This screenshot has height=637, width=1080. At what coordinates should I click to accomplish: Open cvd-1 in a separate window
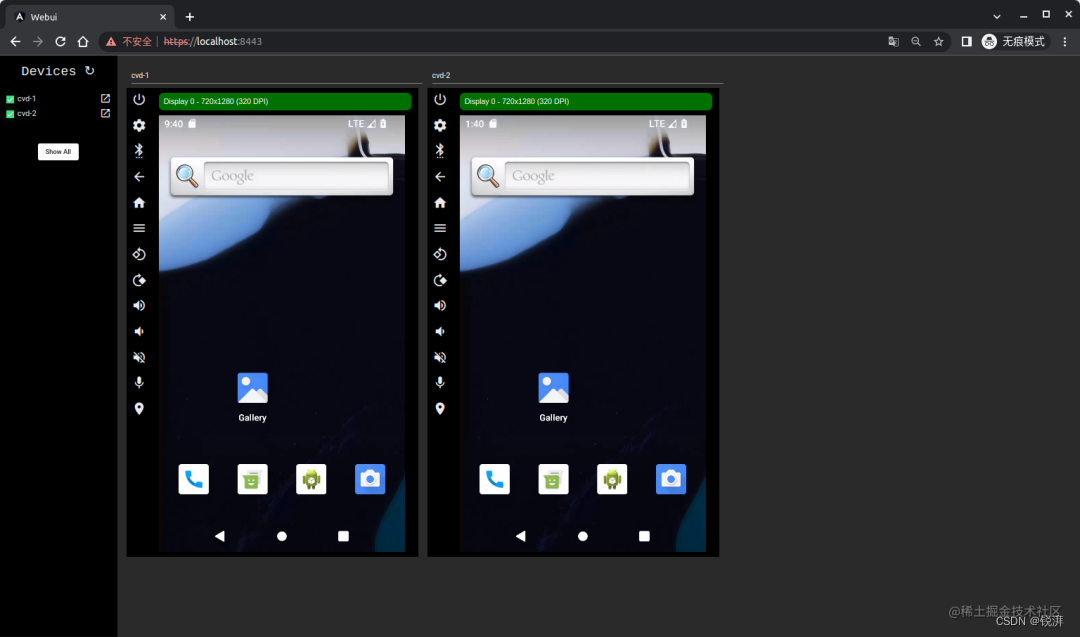[104, 98]
